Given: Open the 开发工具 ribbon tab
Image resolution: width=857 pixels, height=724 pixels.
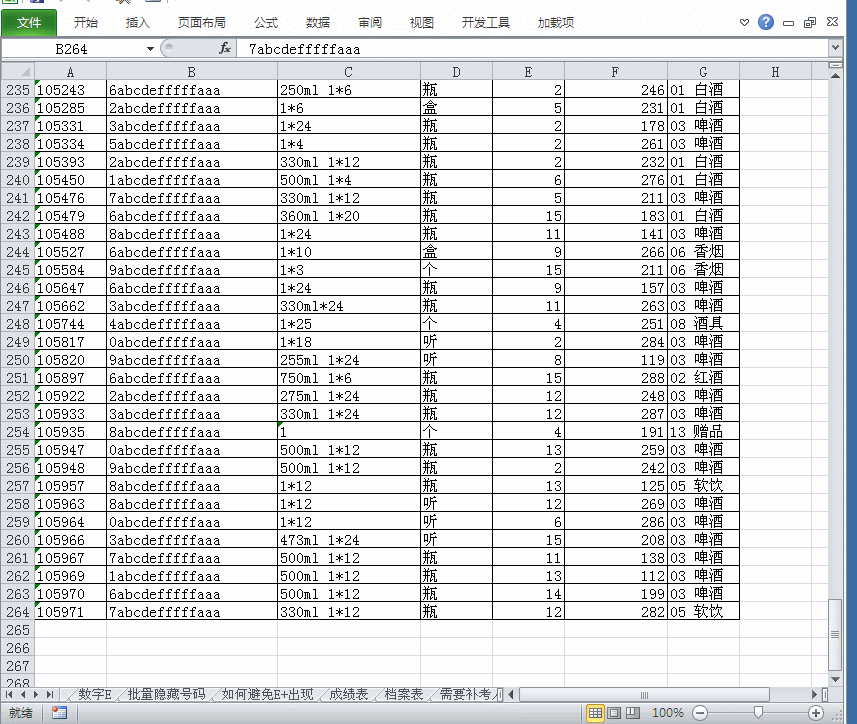Looking at the screenshot, I should tap(486, 23).
